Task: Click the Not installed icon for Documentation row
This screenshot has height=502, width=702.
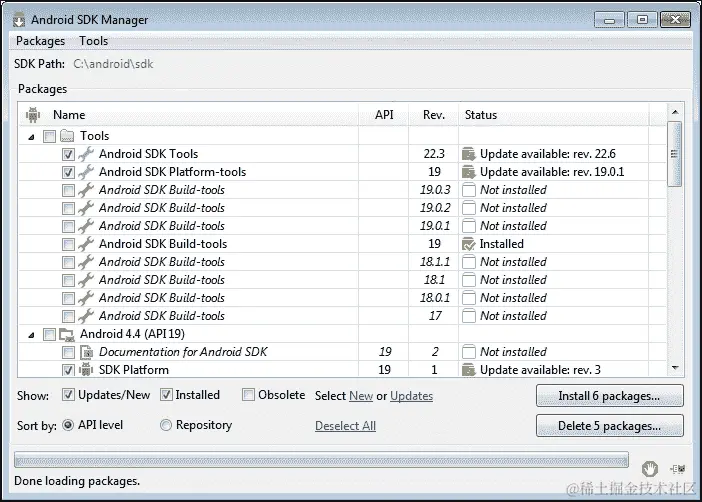Action: coord(468,352)
